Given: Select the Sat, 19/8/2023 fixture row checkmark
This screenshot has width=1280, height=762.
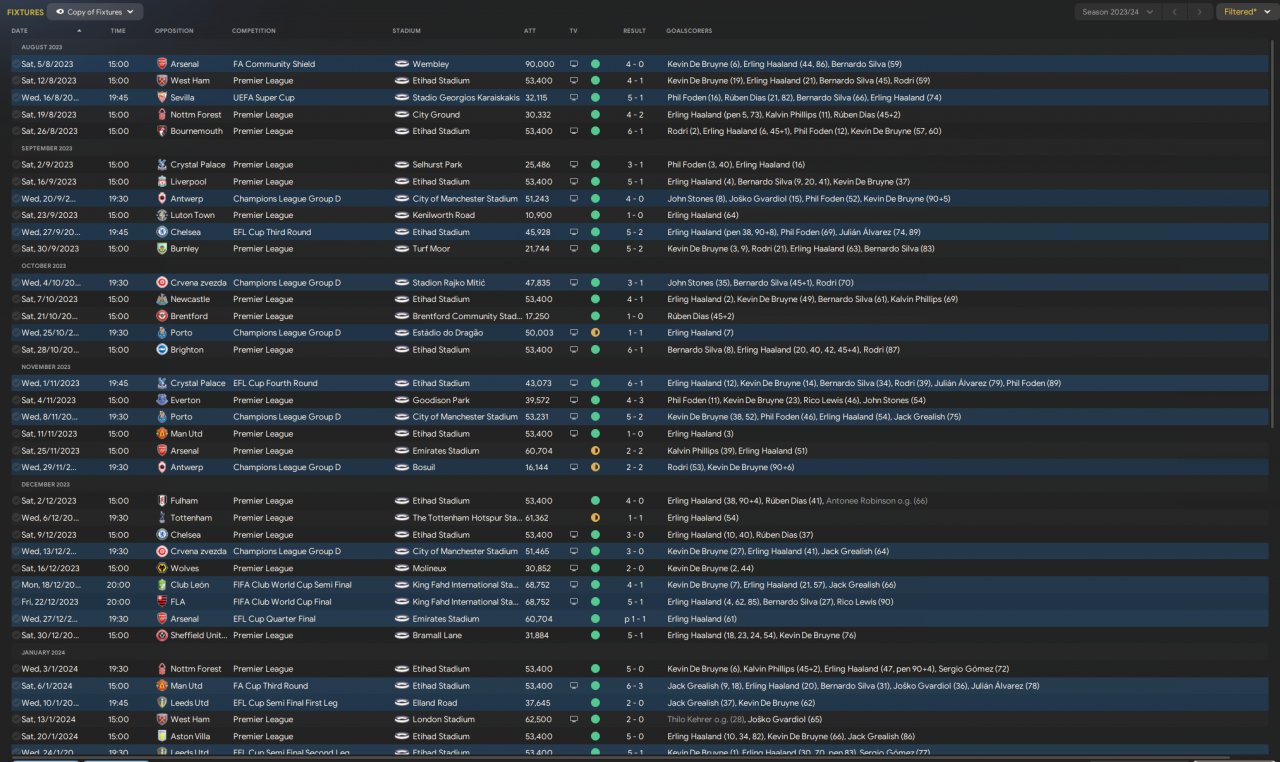Looking at the screenshot, I should (16, 115).
